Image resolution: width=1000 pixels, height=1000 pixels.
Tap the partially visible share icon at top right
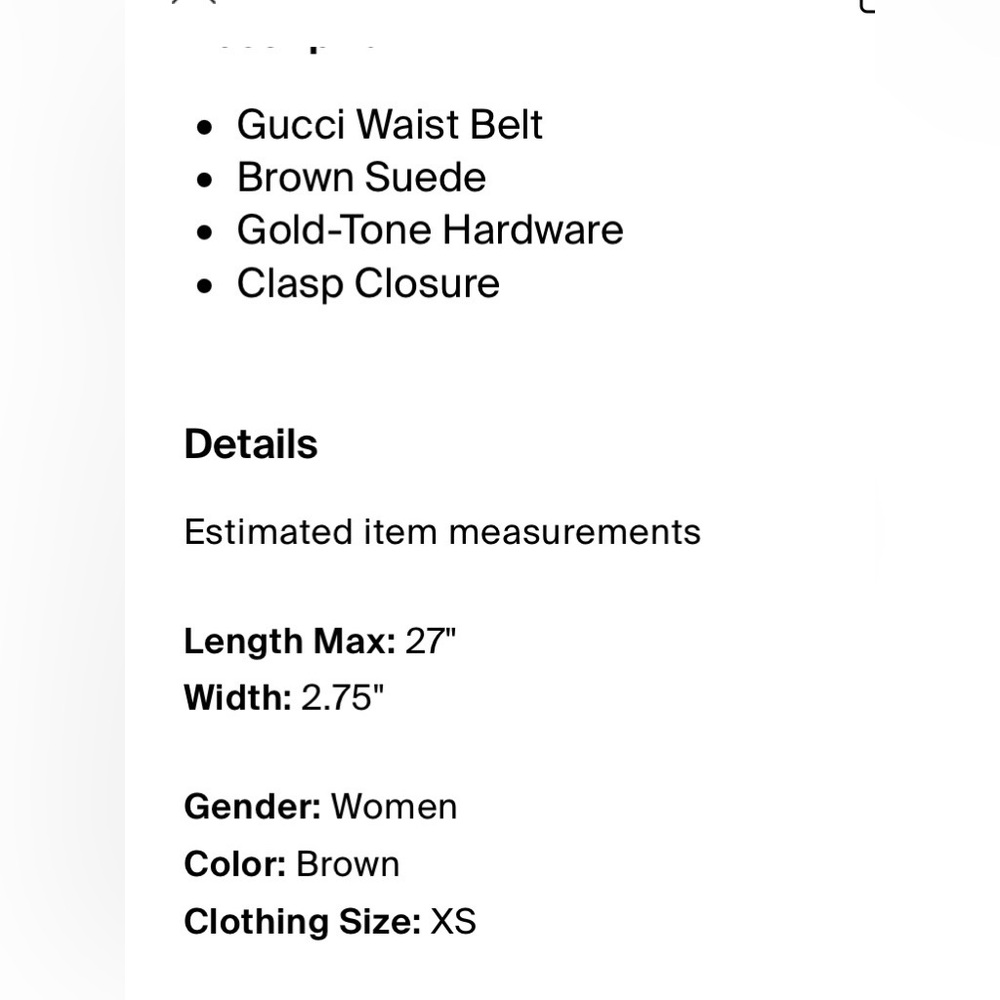click(x=867, y=5)
